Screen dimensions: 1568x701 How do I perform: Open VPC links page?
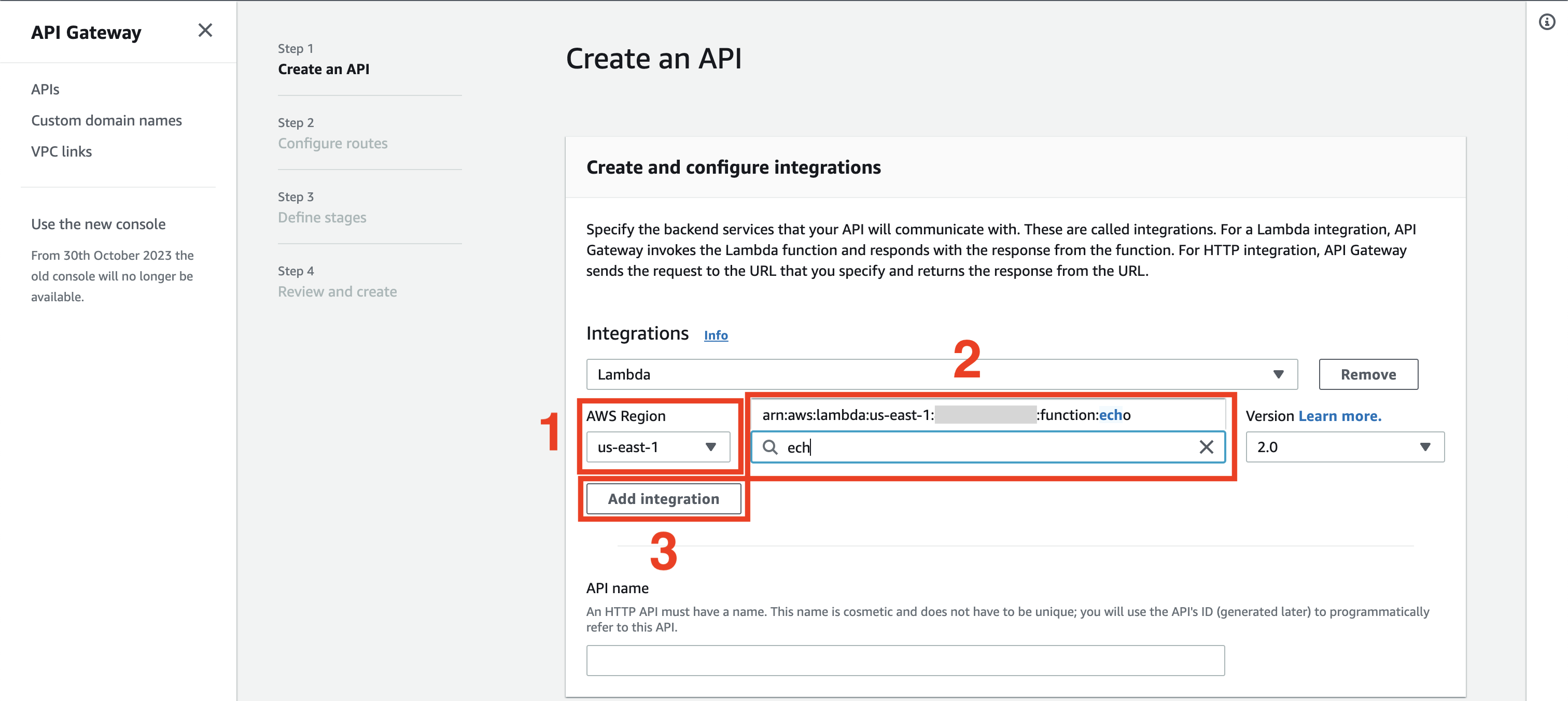pos(61,151)
